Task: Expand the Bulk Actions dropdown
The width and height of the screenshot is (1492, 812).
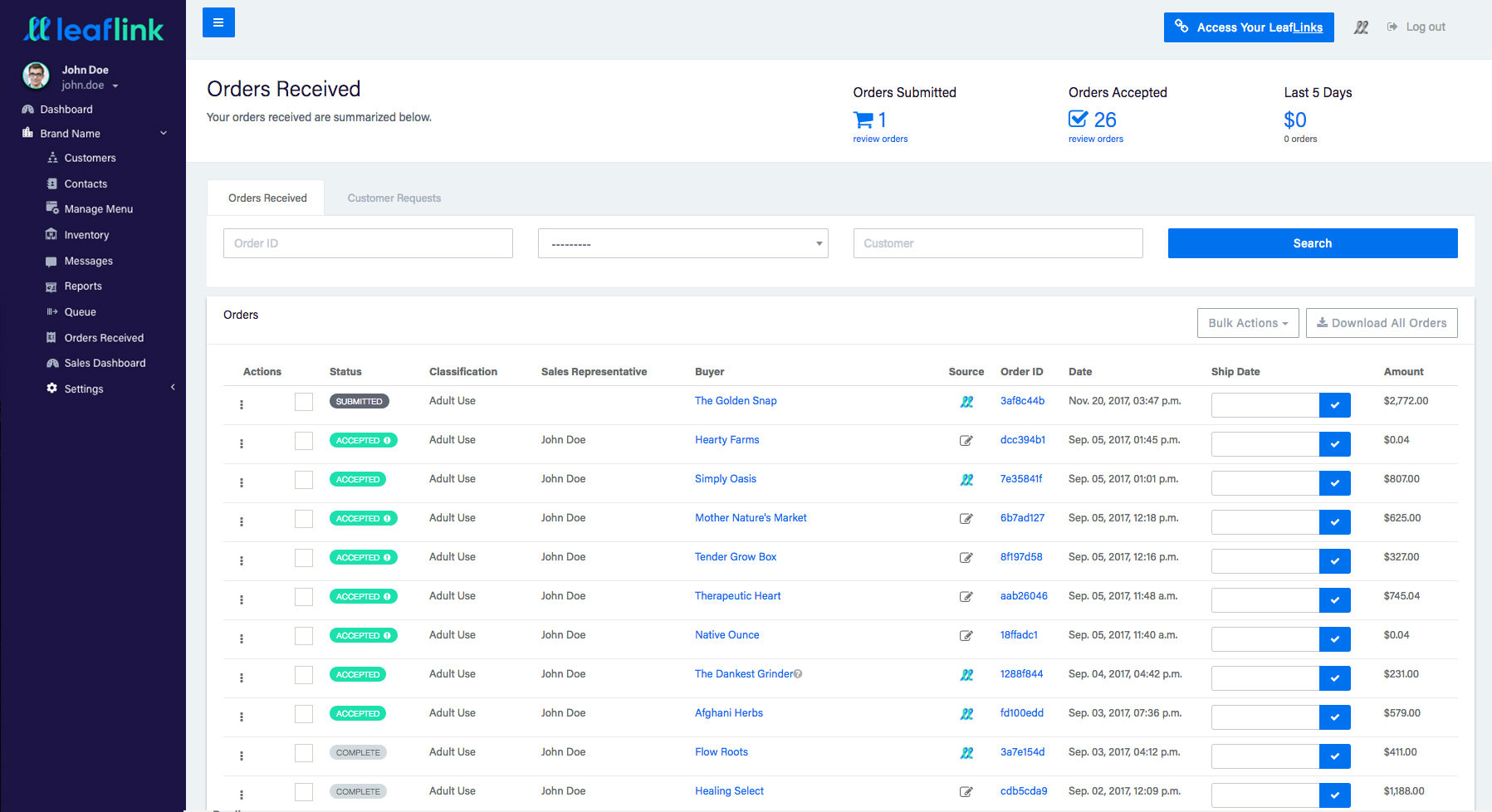Action: tap(1247, 323)
